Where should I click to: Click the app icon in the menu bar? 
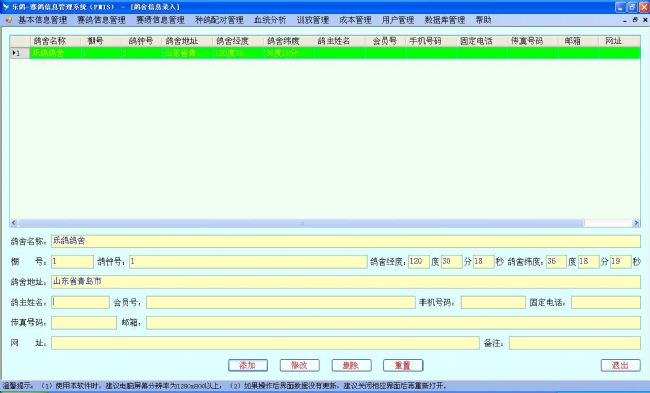tap(8, 19)
